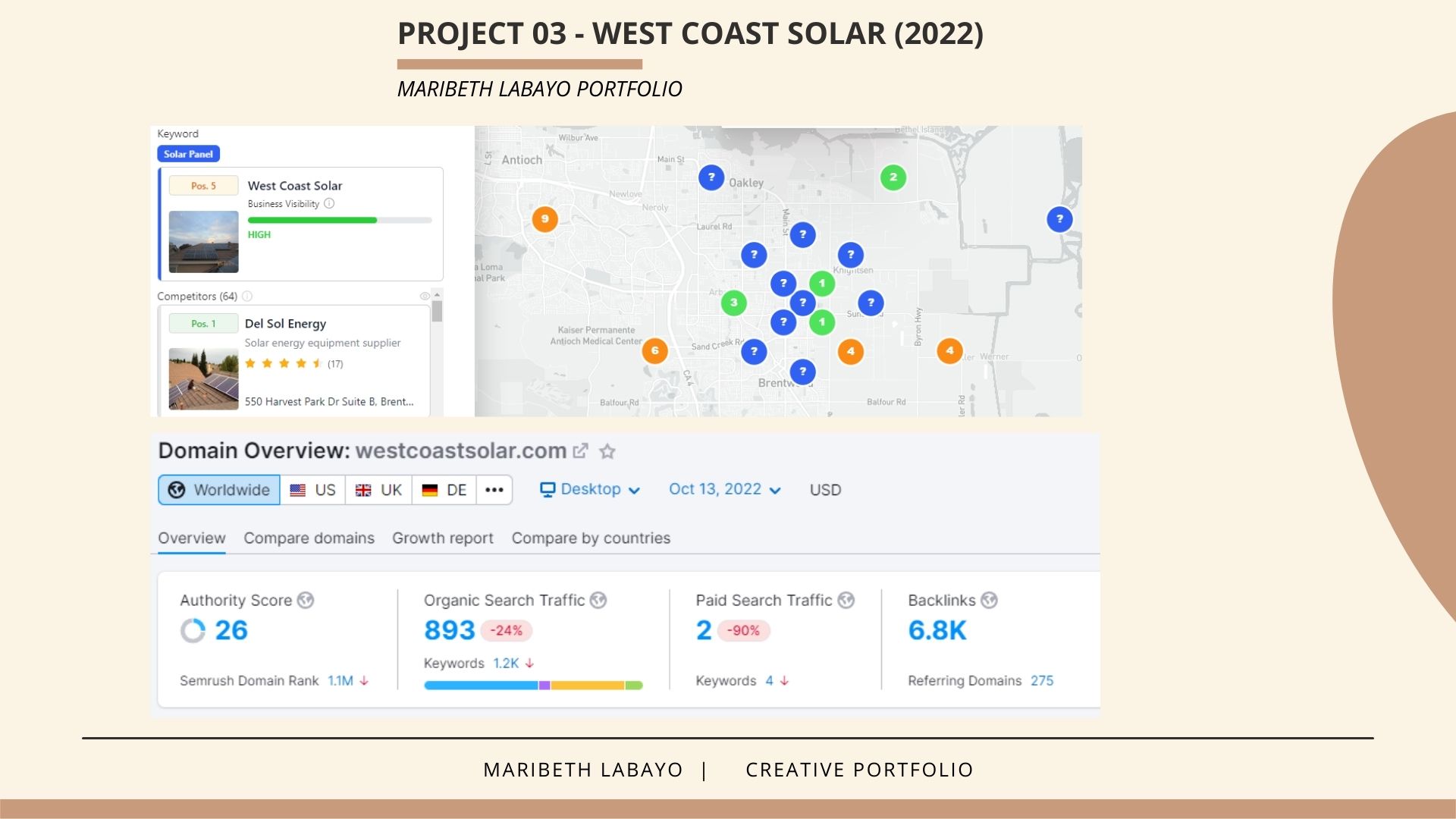Open the Compare by countries tab
1456x819 pixels.
(x=591, y=538)
